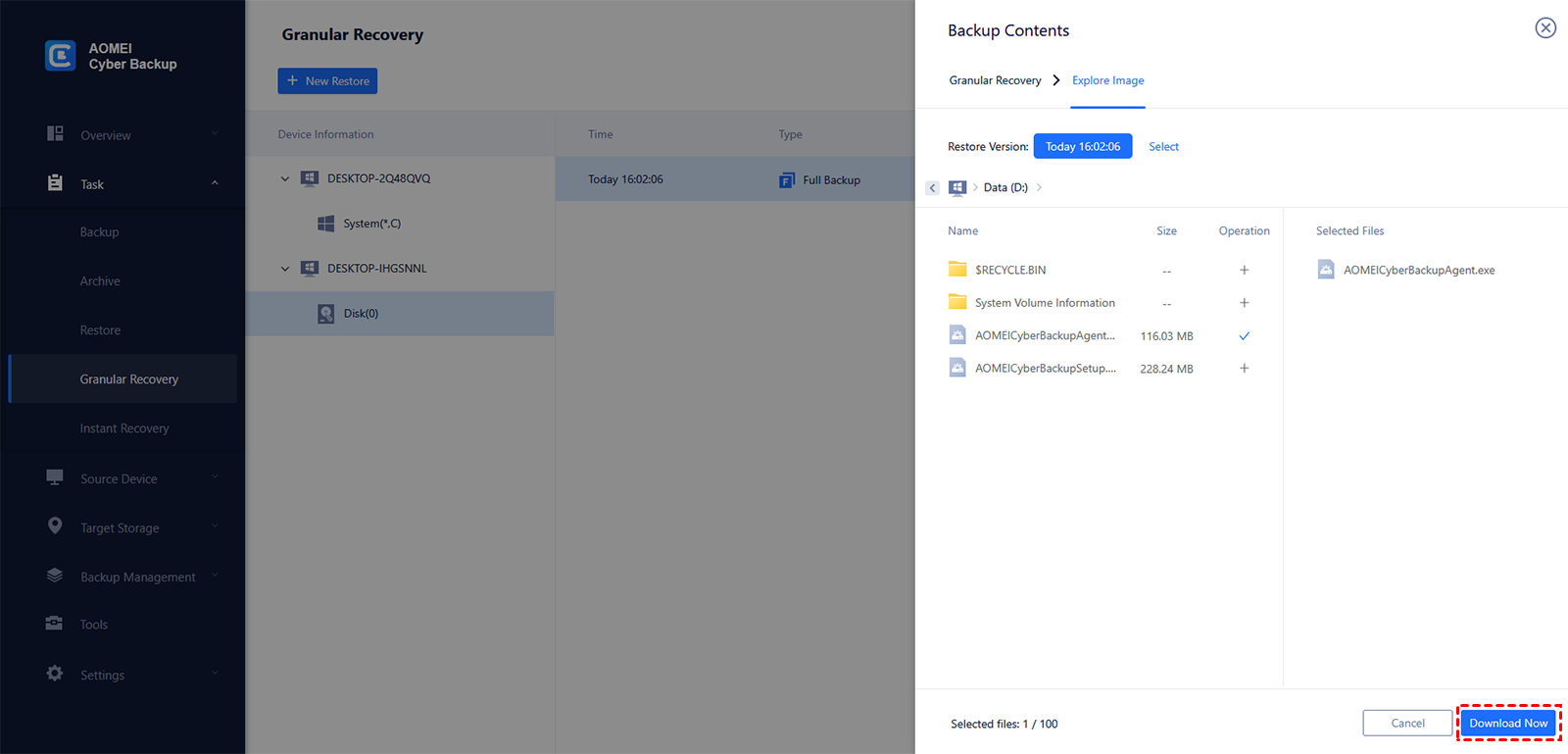Deselect AOMEICyberBackupAgent using its checkmark
1568x754 pixels.
click(1244, 336)
